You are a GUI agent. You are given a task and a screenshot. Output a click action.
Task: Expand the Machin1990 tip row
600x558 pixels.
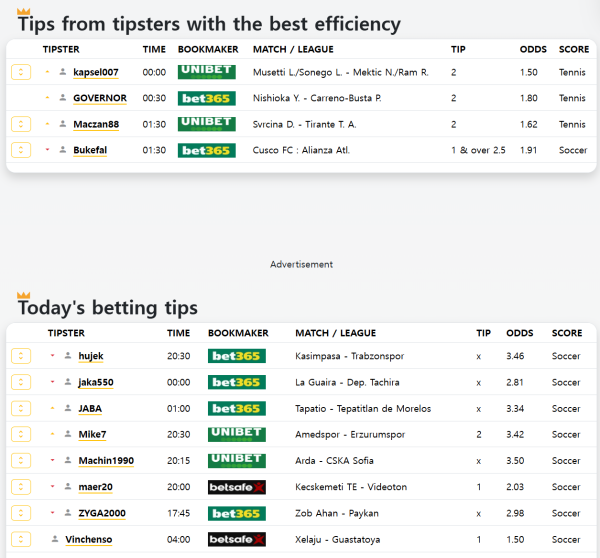click(21, 460)
